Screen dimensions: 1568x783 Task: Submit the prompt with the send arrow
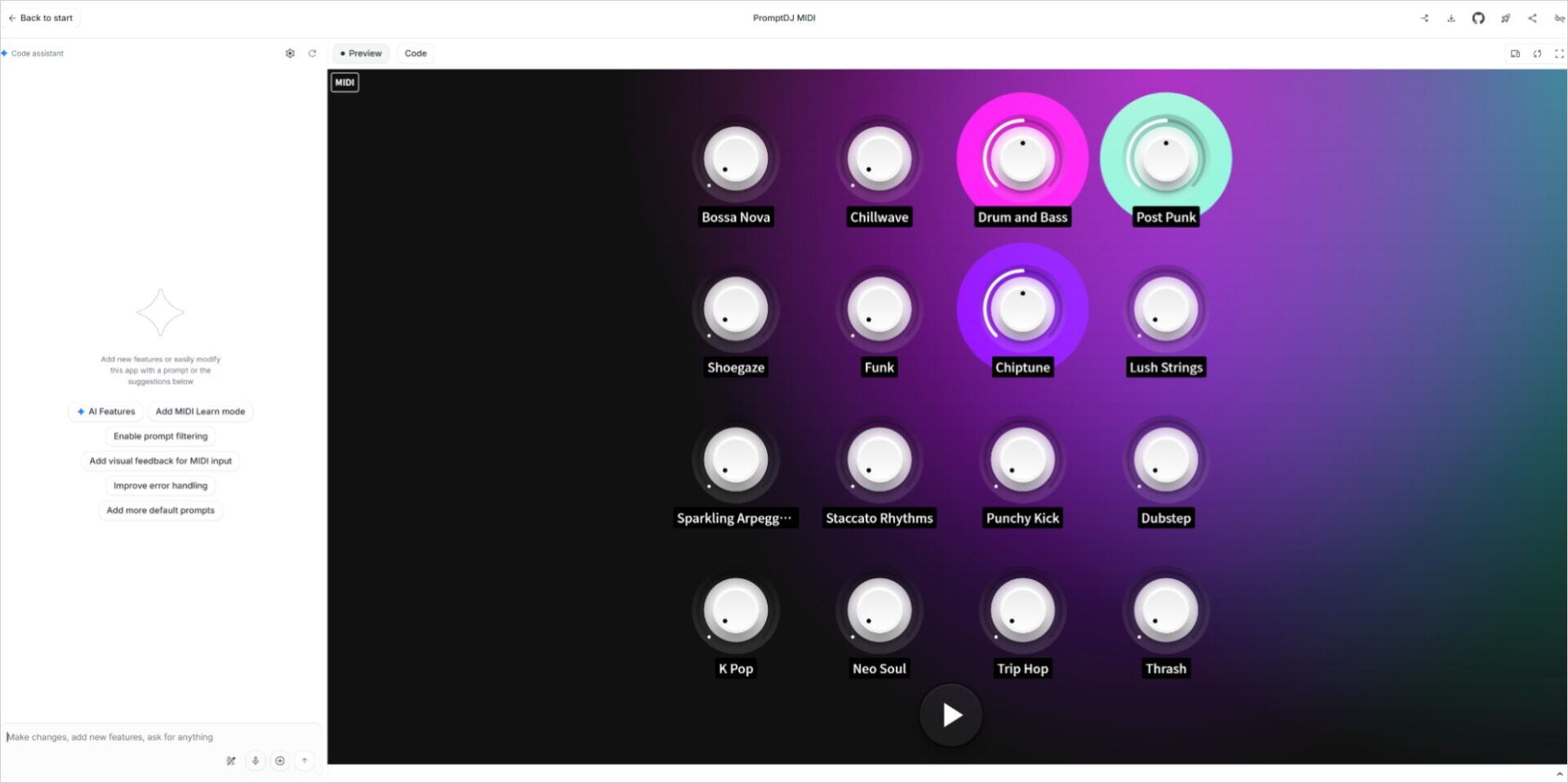coord(304,760)
